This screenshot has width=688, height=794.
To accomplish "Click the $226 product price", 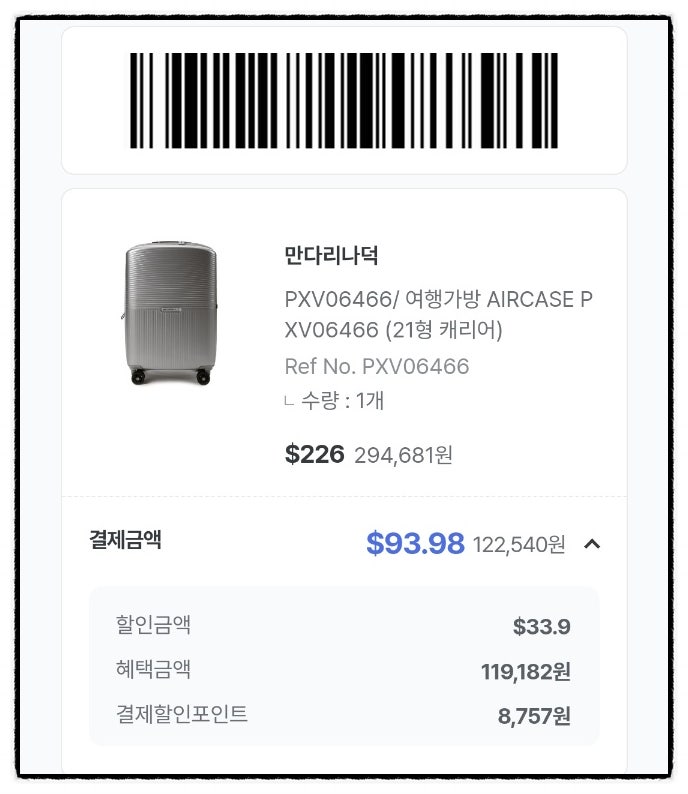I will [x=314, y=455].
